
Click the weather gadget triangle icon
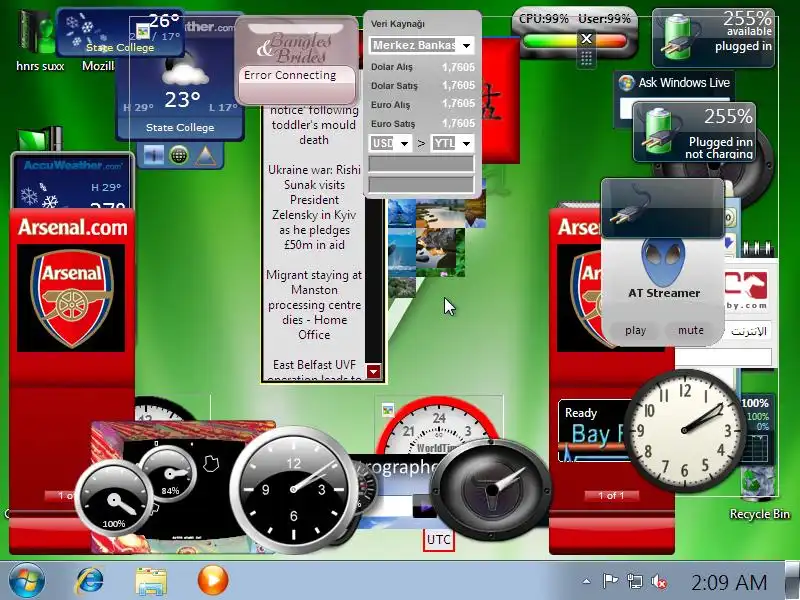click(x=206, y=156)
